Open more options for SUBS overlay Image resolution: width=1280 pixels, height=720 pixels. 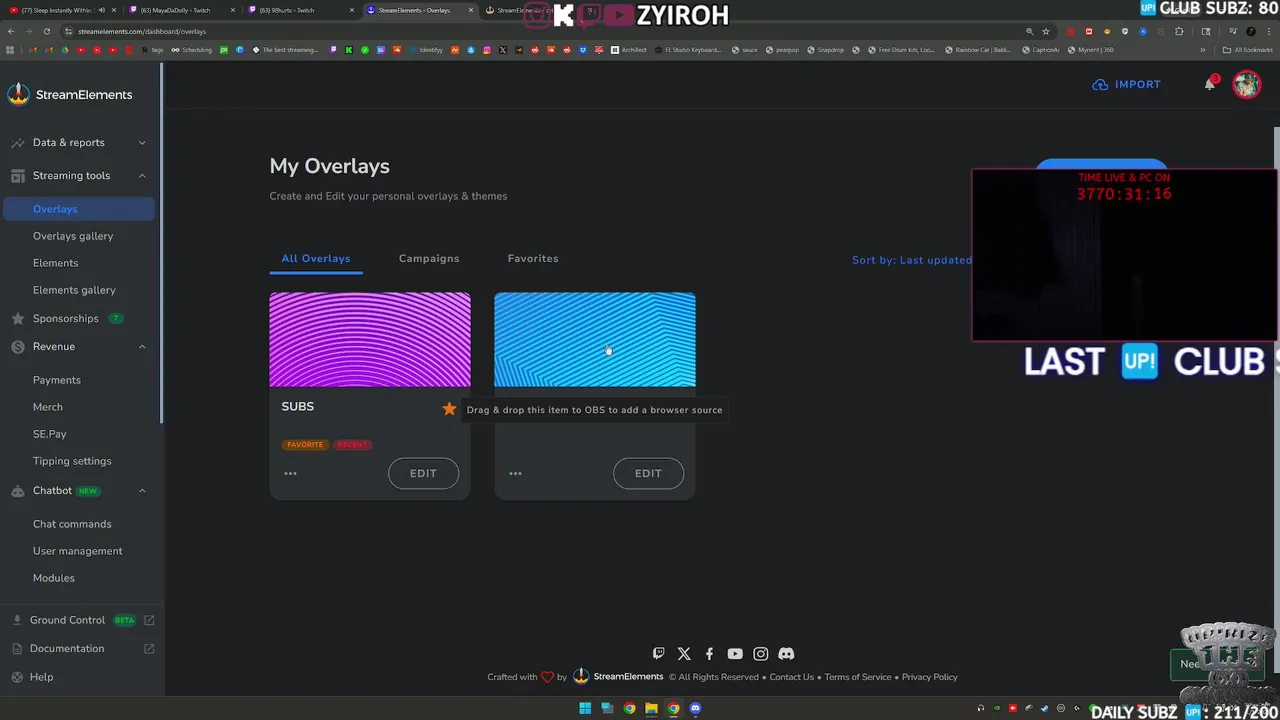click(290, 473)
